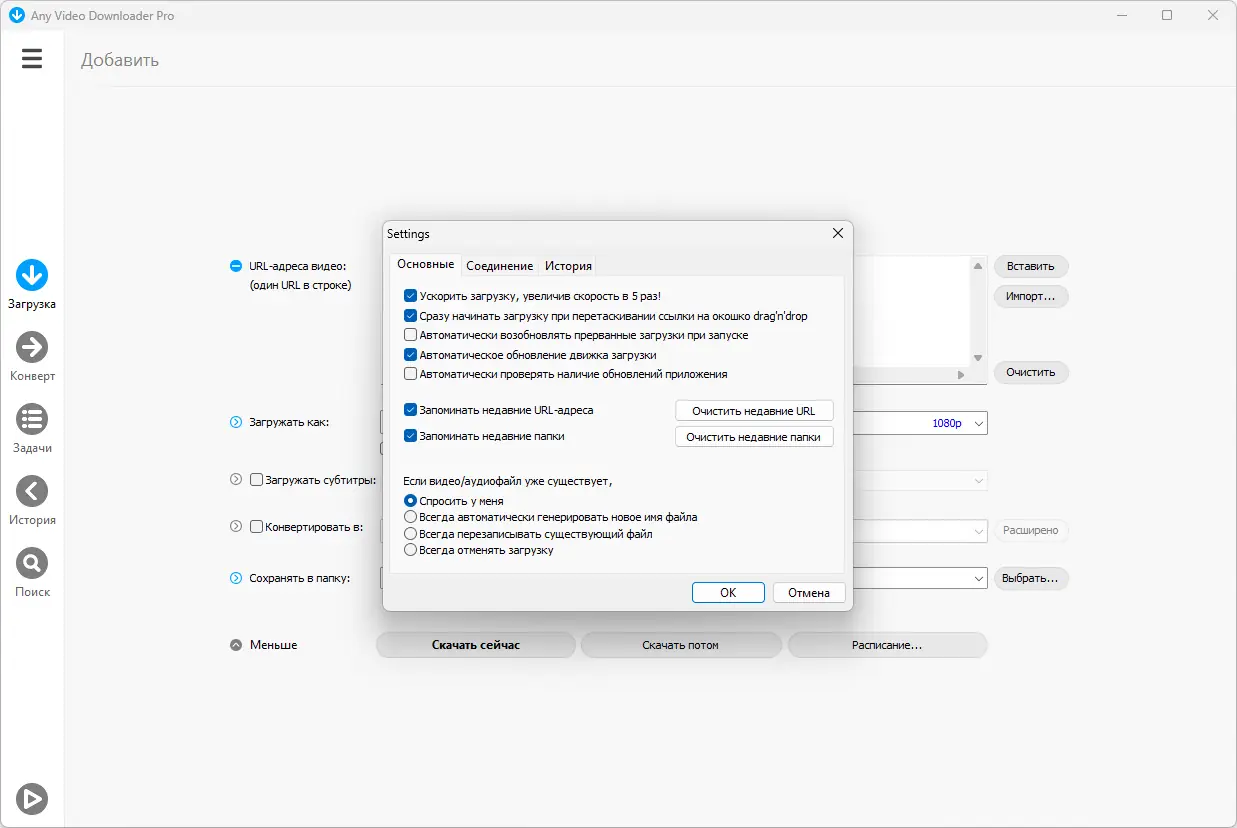Enable Автоматически возобновлять прерванные загрузки
This screenshot has width=1237, height=828.
click(x=410, y=335)
